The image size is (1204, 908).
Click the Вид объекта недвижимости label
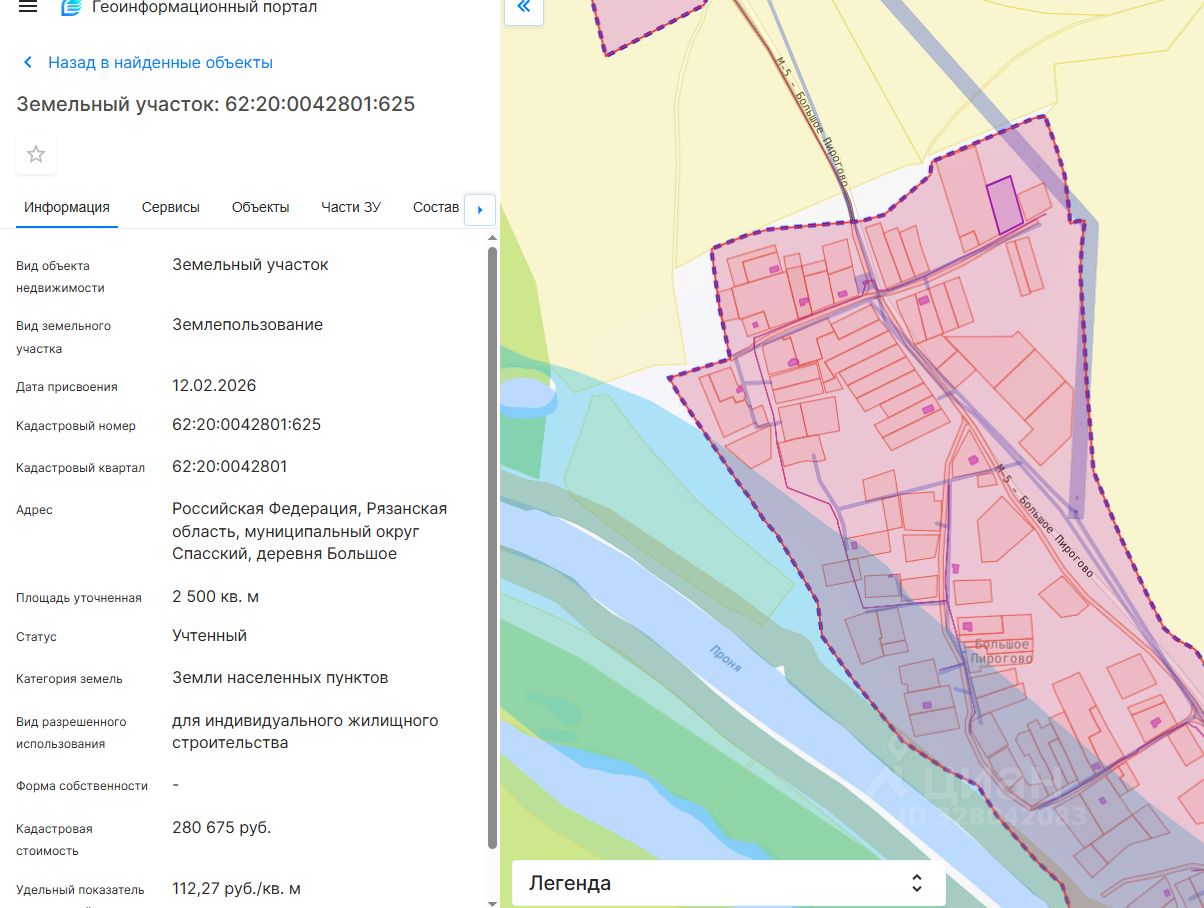click(x=60, y=277)
